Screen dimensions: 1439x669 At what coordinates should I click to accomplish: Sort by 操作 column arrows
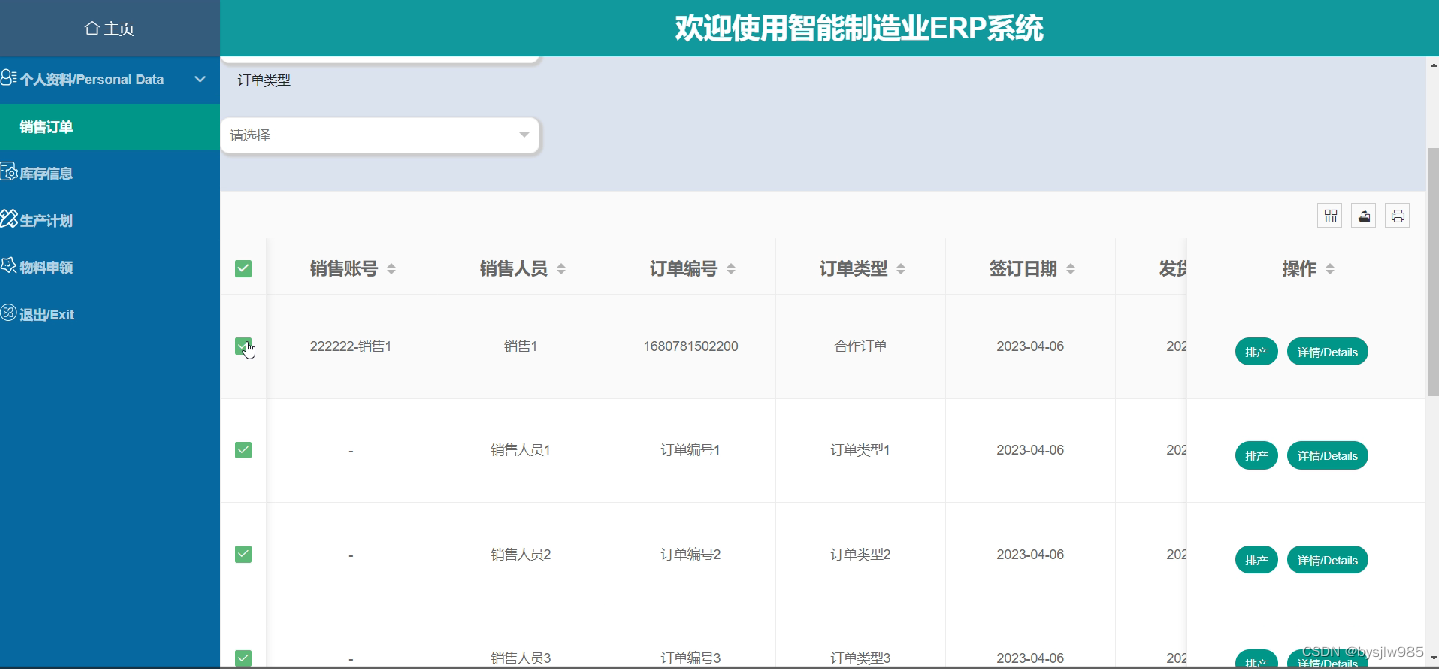(x=1330, y=269)
